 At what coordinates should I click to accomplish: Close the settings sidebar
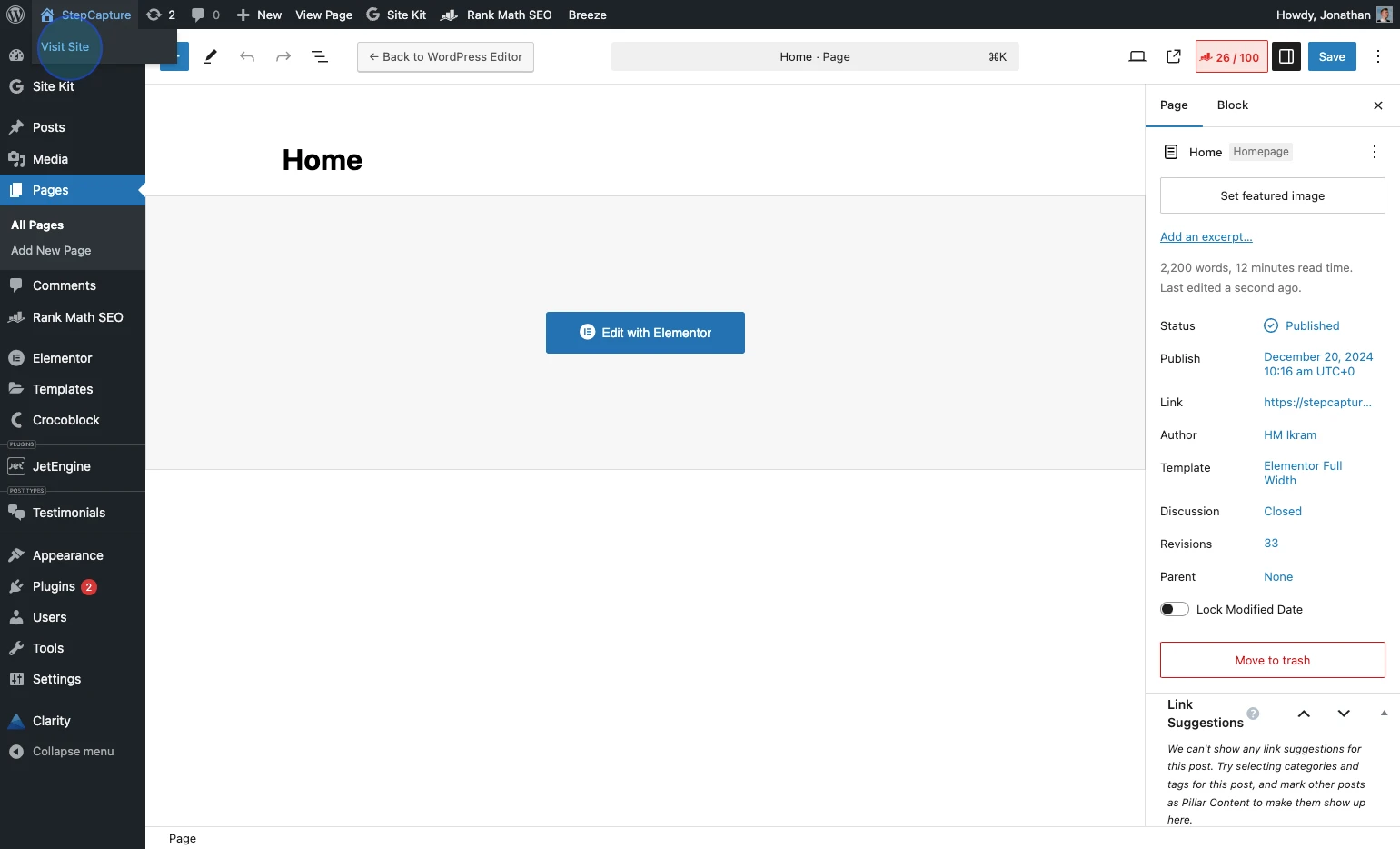(1378, 105)
